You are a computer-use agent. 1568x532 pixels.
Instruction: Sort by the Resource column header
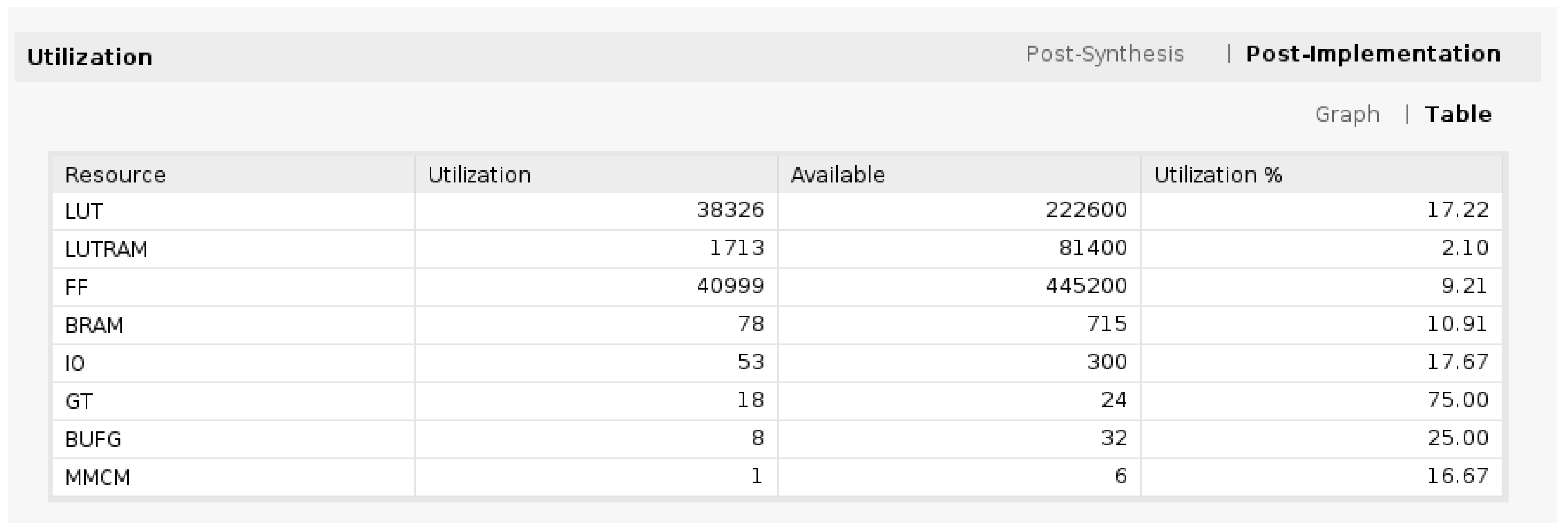(116, 175)
